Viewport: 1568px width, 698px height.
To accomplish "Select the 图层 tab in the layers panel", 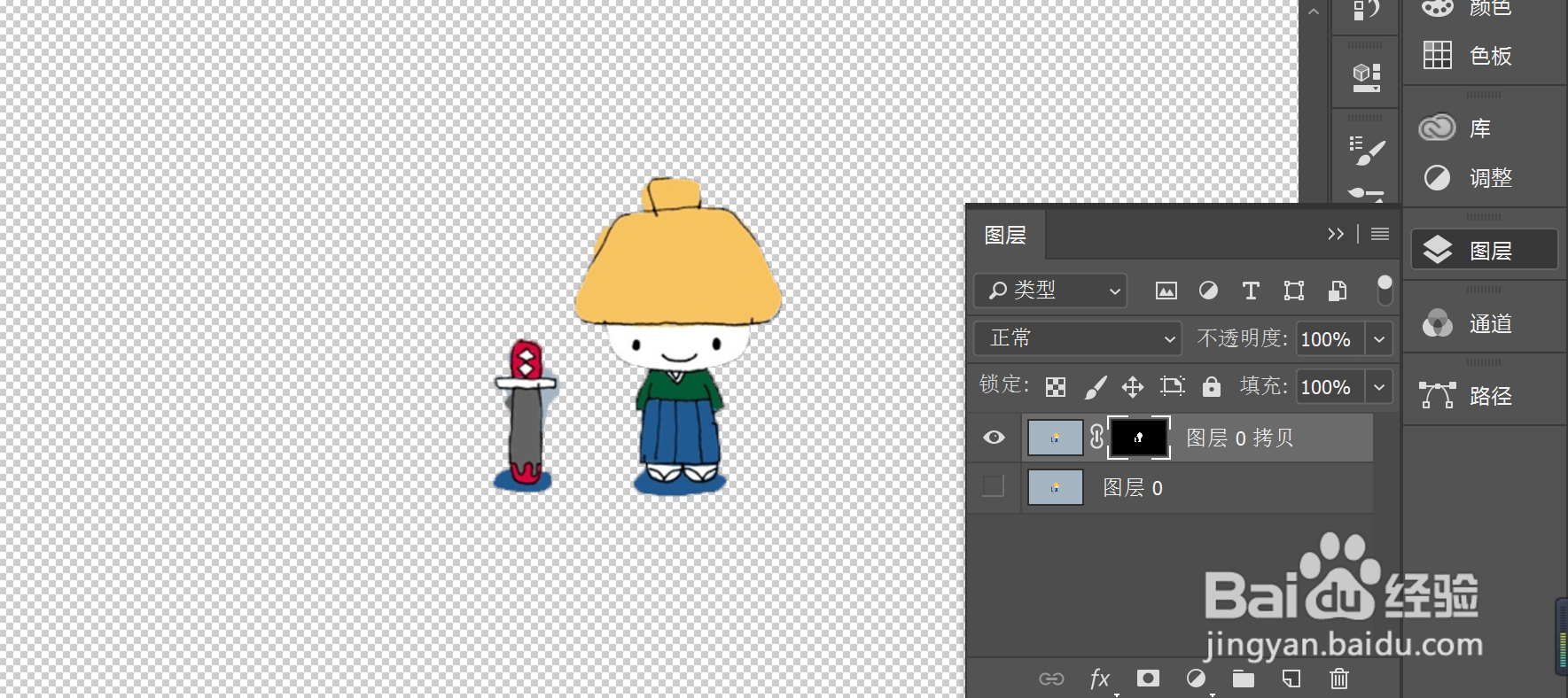I will pos(1005,235).
